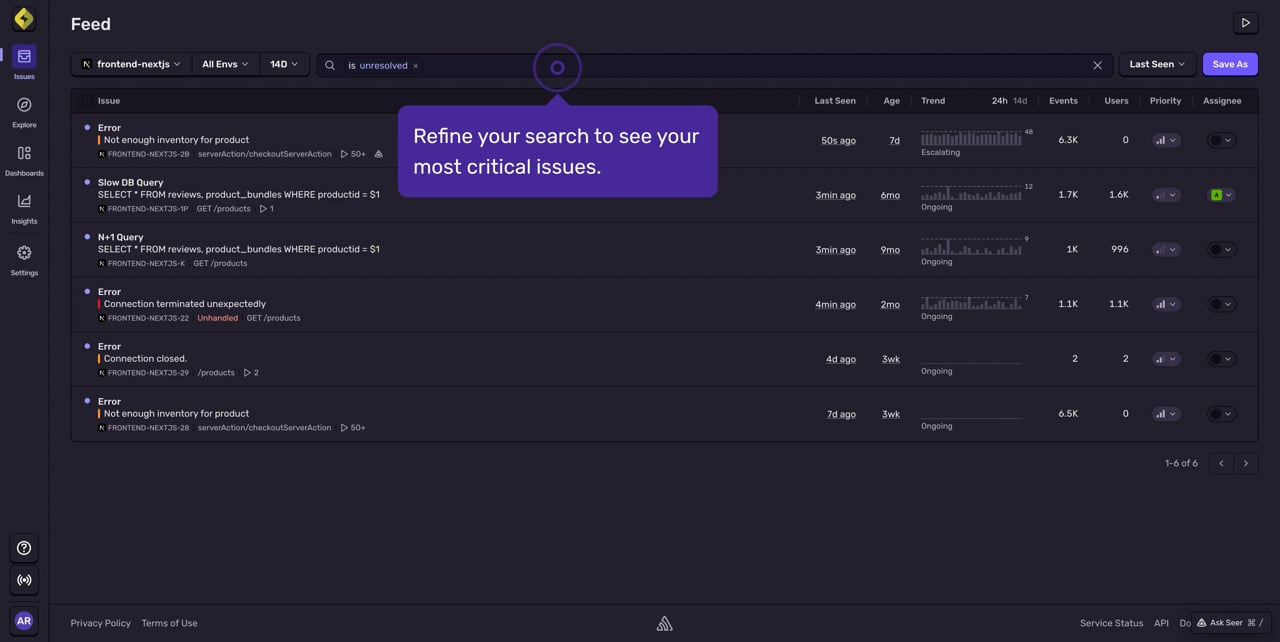Viewport: 1280px width, 642px height.
Task: Open the Last Seen sort dropdown
Action: (1157, 64)
